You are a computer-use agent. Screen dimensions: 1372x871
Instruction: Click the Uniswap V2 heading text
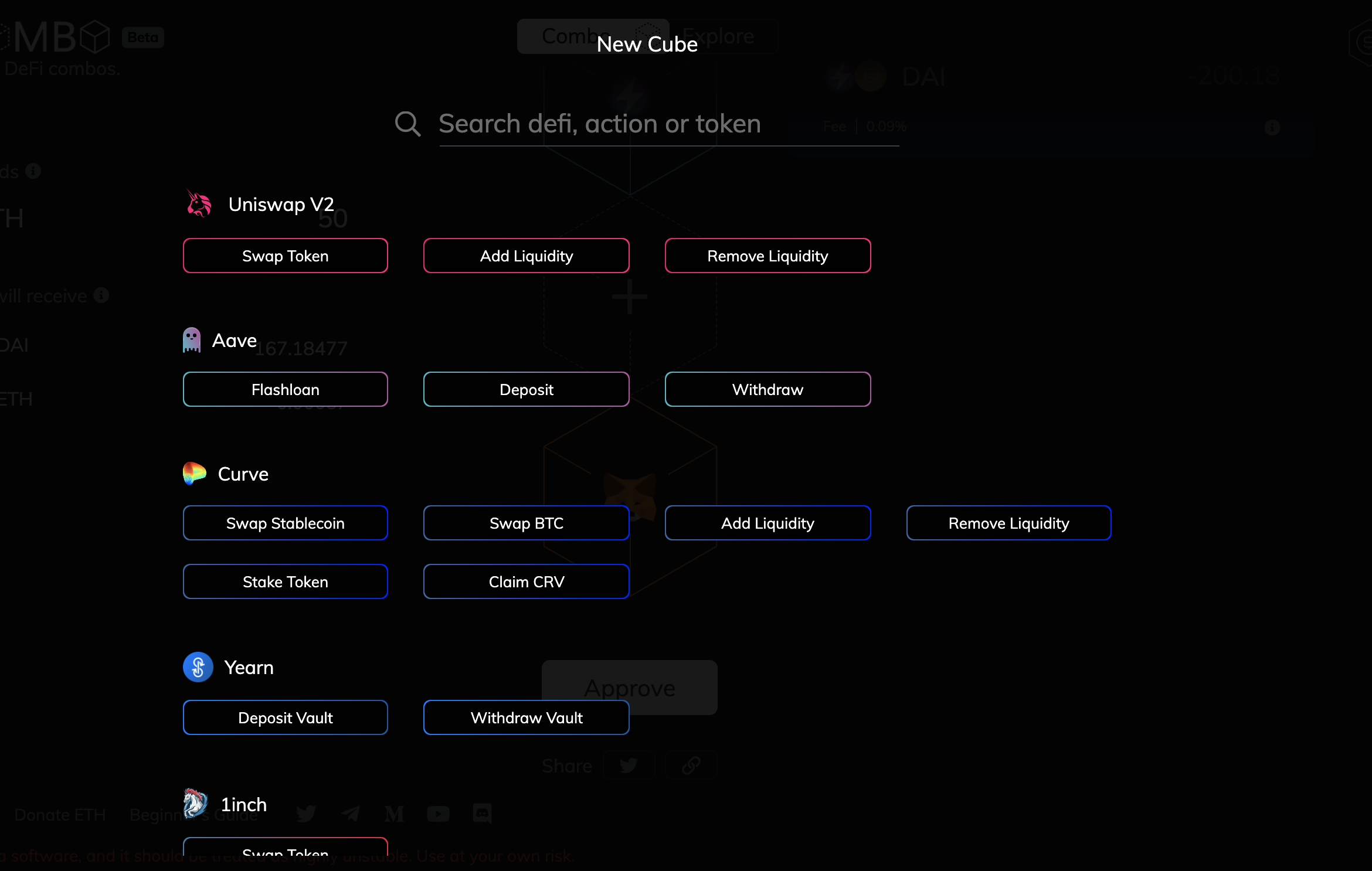point(281,204)
